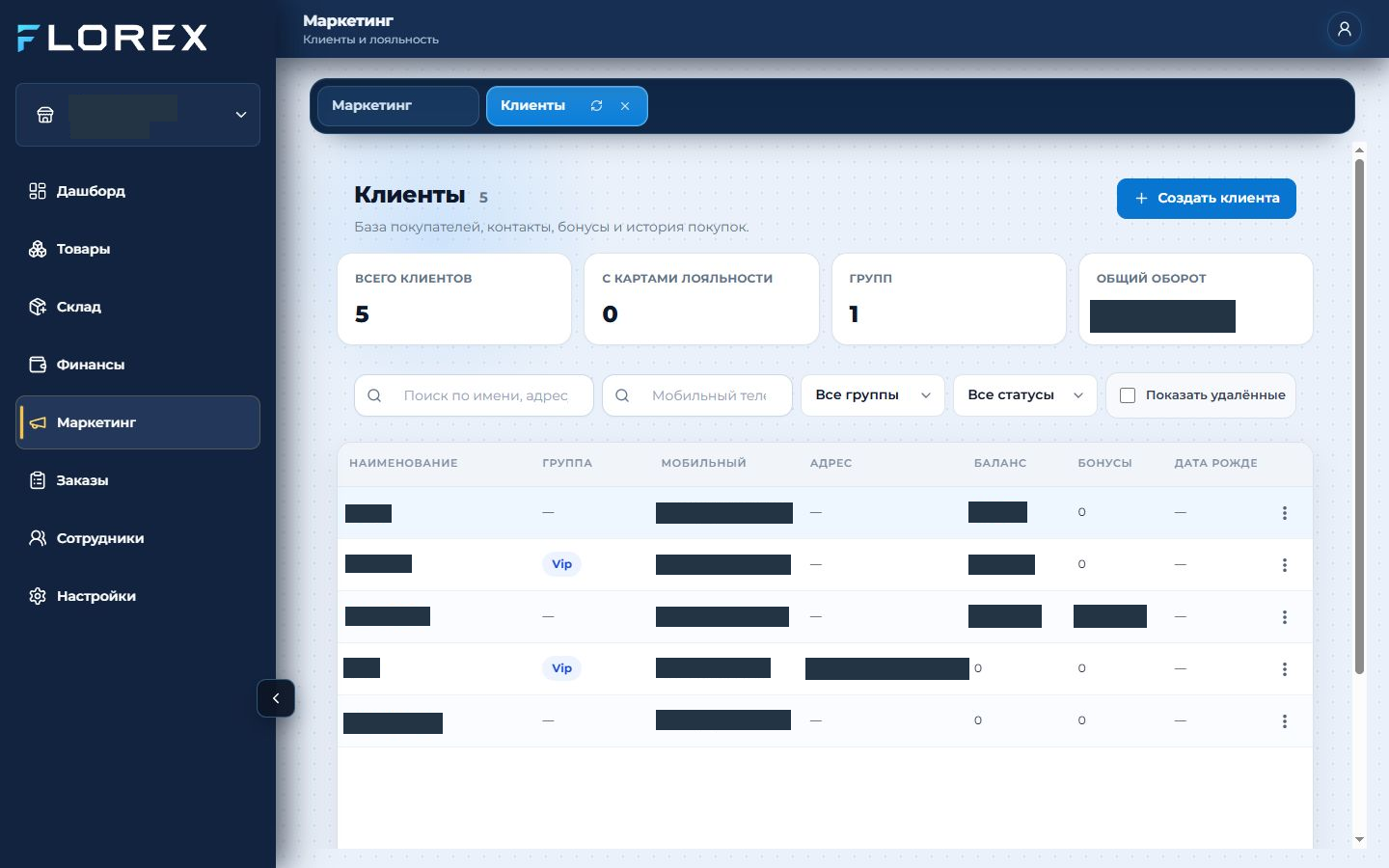Click the Настройки gear icon

point(38,596)
